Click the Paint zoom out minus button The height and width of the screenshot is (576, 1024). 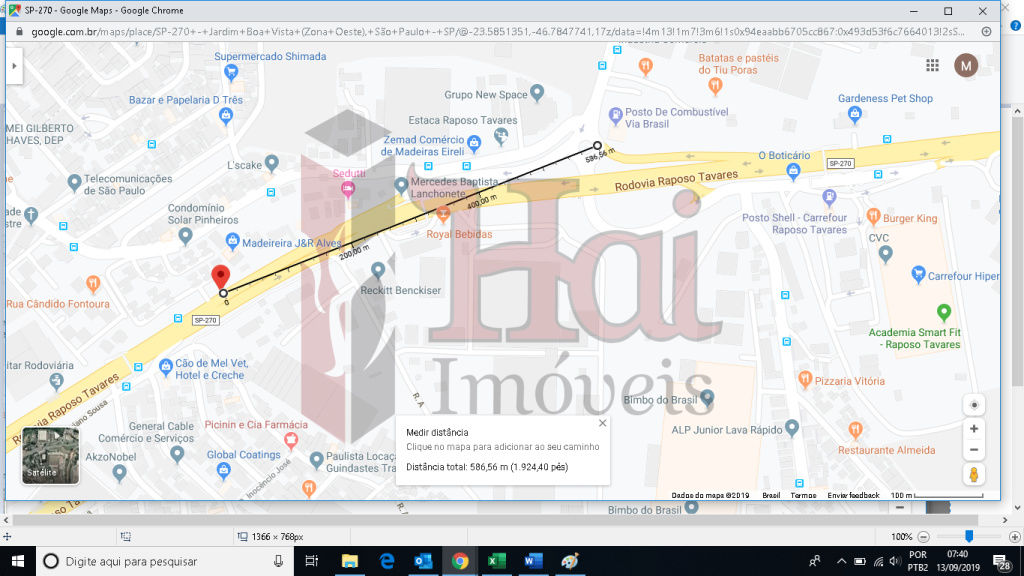[923, 537]
